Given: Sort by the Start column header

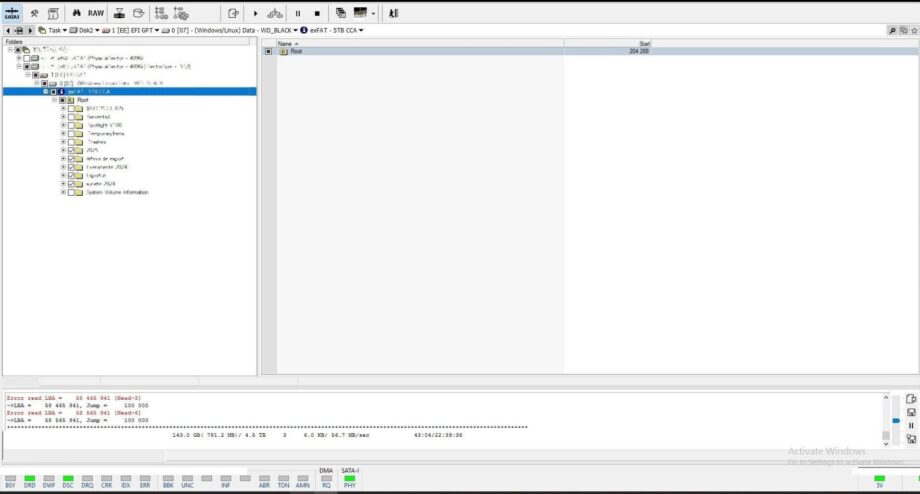Looking at the screenshot, I should click(645, 44).
